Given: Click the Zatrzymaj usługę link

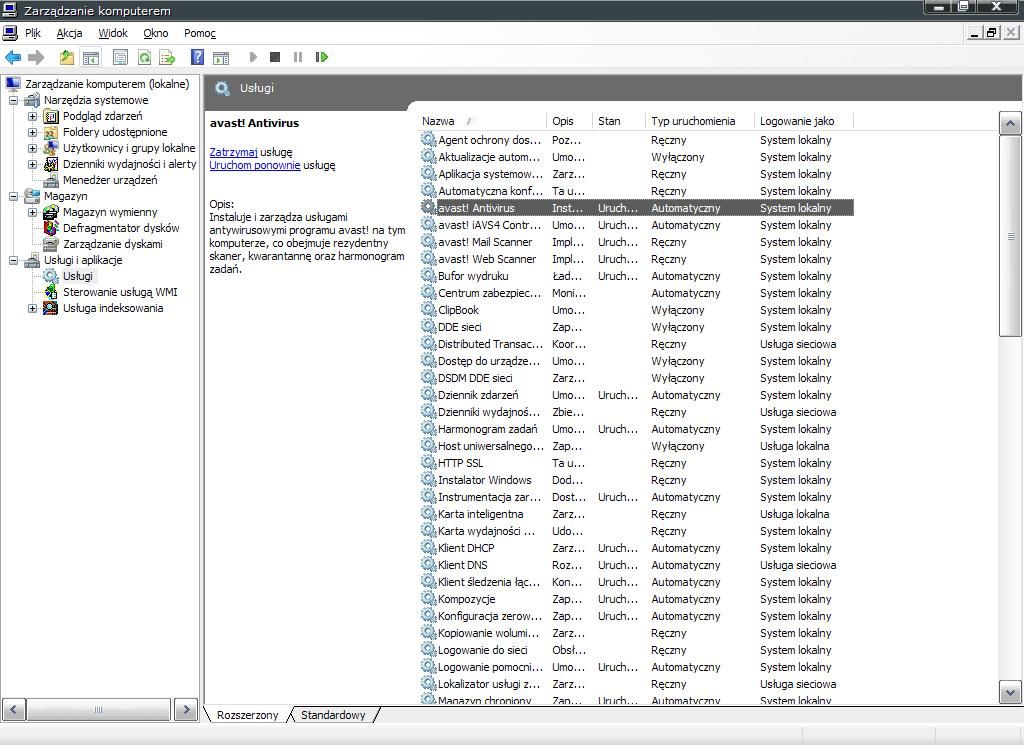Looking at the screenshot, I should pos(233,152).
